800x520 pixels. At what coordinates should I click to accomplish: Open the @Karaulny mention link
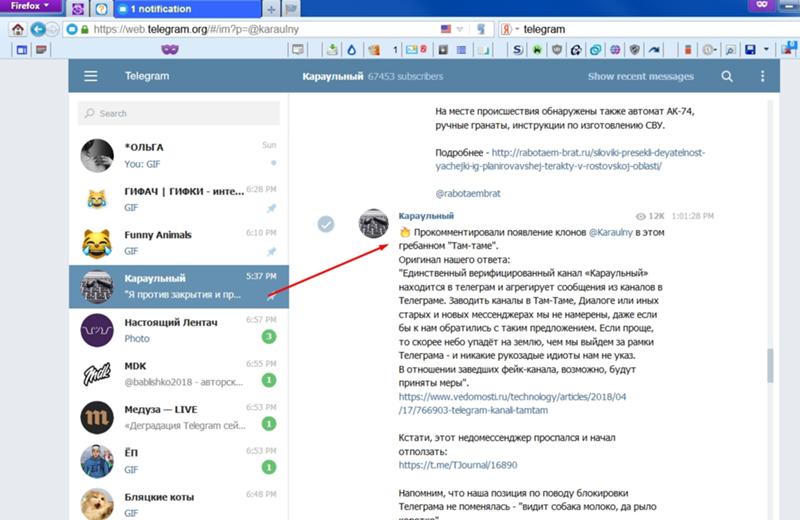click(611, 232)
